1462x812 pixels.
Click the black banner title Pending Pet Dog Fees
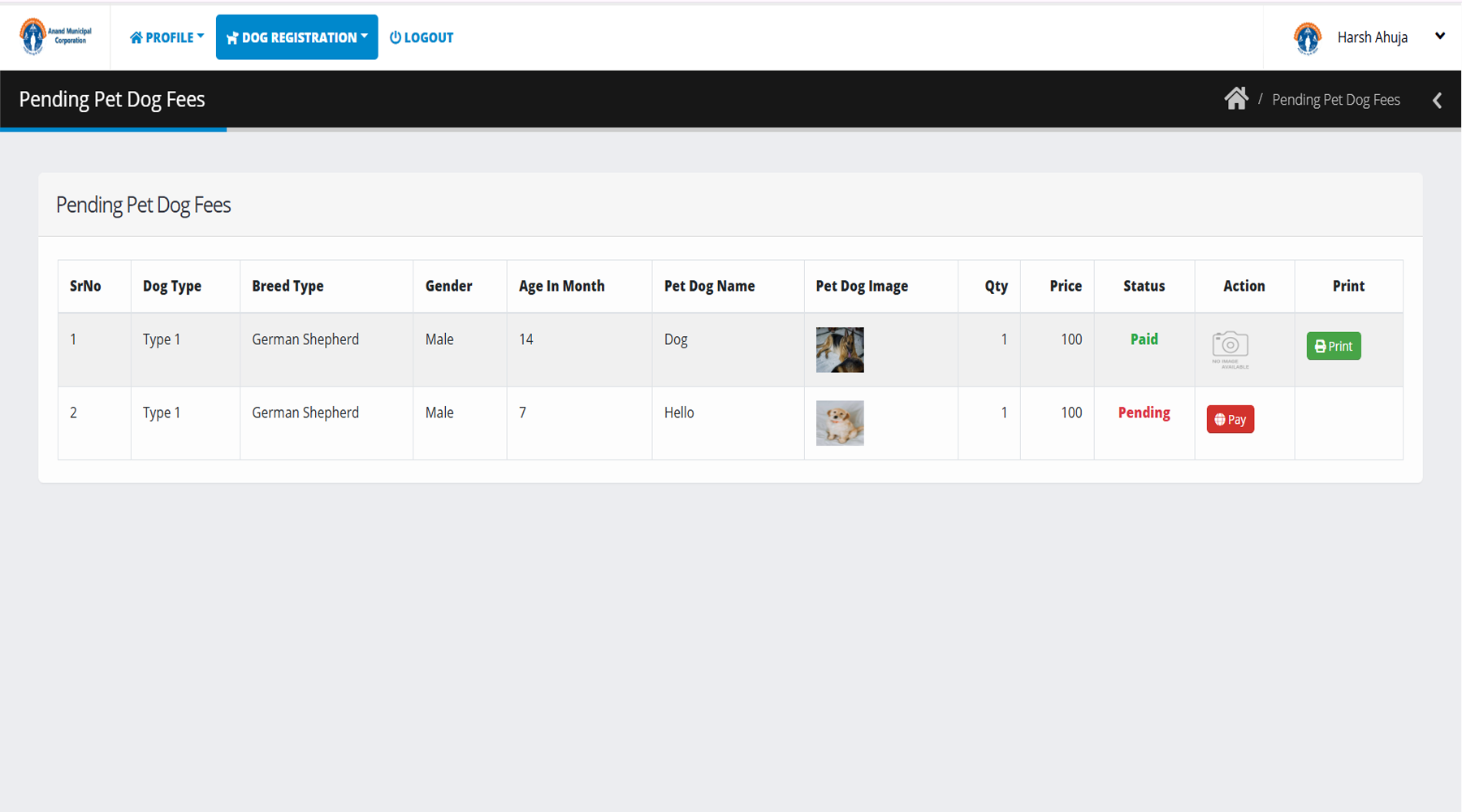click(x=112, y=99)
